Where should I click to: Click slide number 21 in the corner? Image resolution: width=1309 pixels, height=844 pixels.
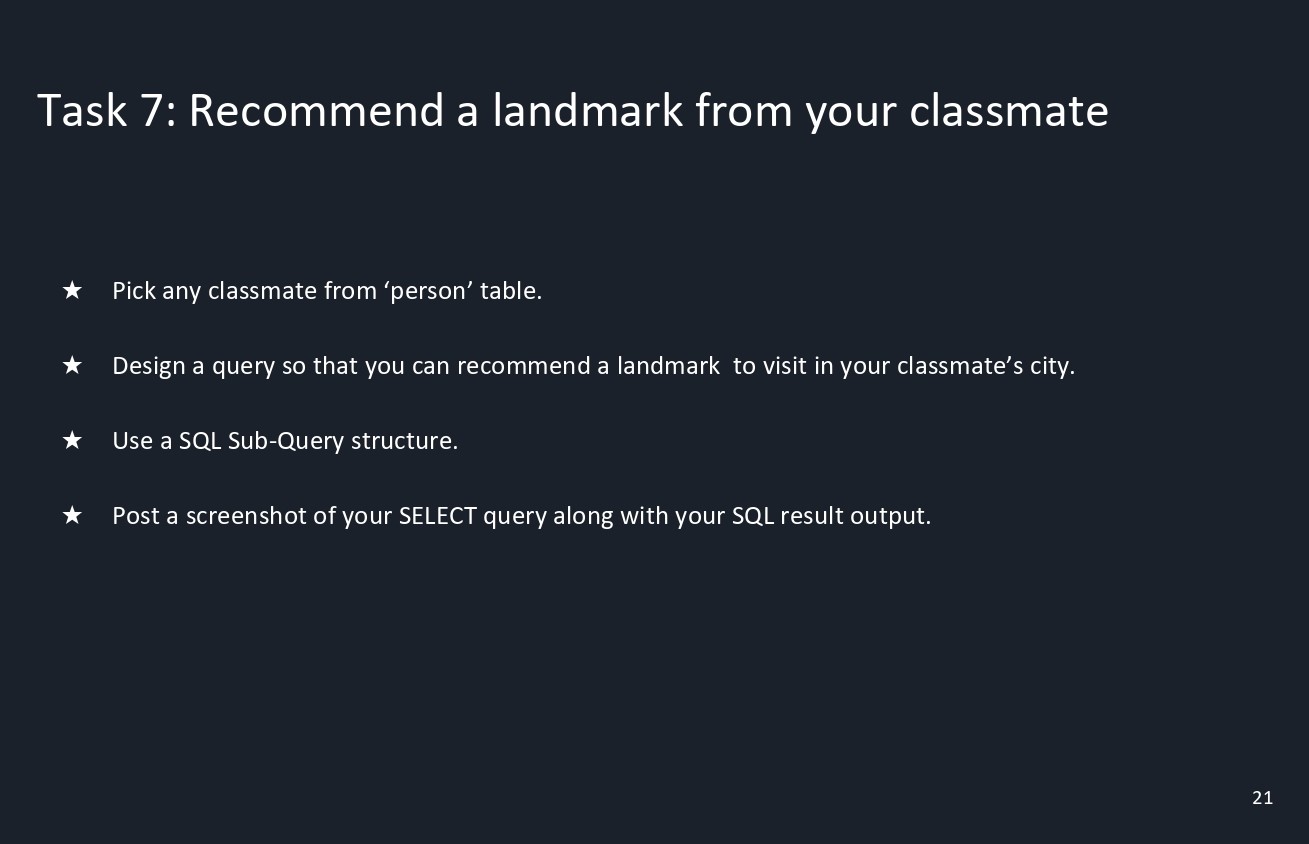(x=1262, y=797)
